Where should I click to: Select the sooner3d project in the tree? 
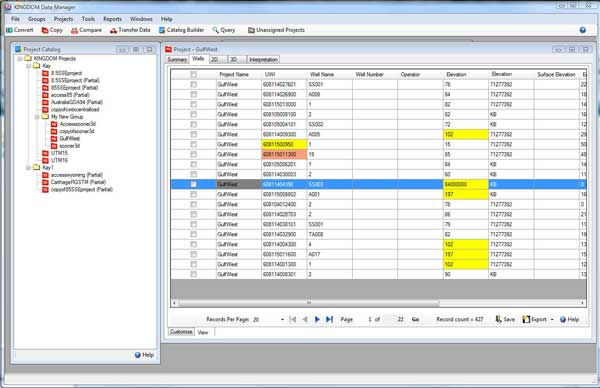tap(70, 146)
